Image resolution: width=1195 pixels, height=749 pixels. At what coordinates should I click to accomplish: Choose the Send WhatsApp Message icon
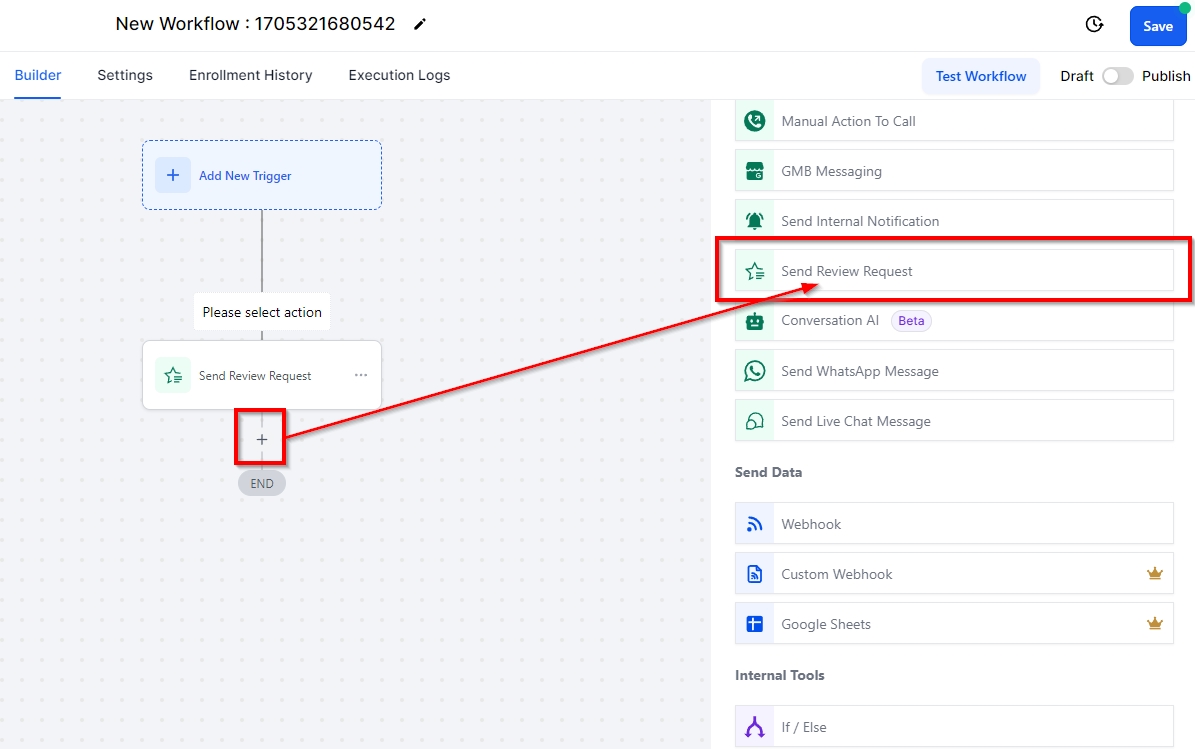[x=755, y=371]
